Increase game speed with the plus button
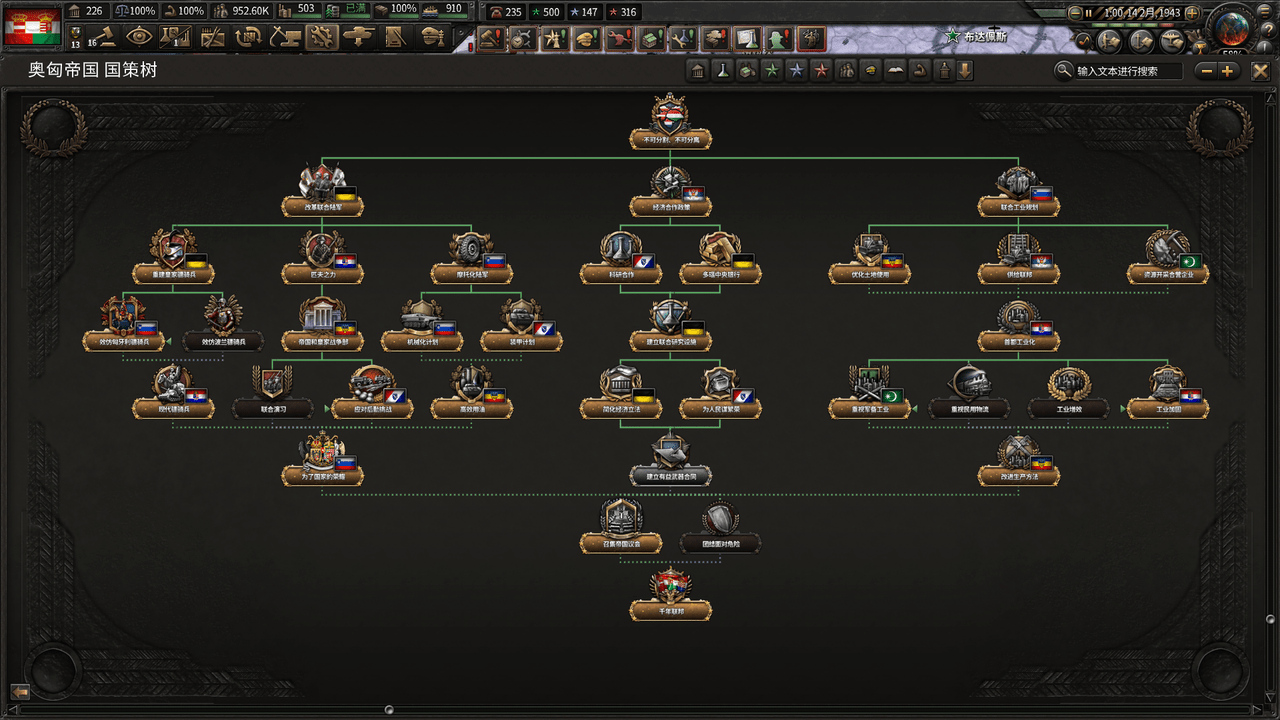1280x720 pixels. (1191, 12)
